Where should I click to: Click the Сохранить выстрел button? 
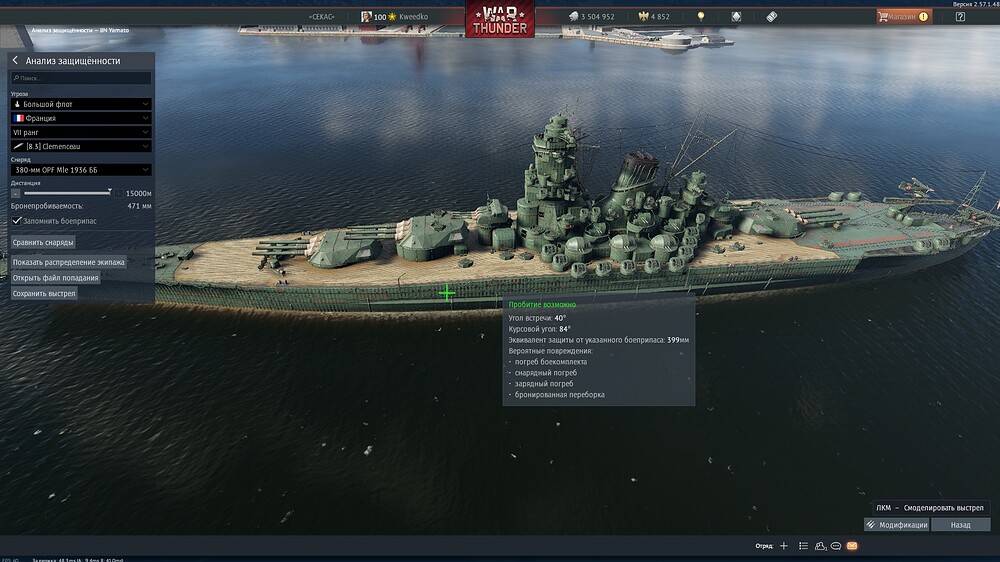(44, 293)
